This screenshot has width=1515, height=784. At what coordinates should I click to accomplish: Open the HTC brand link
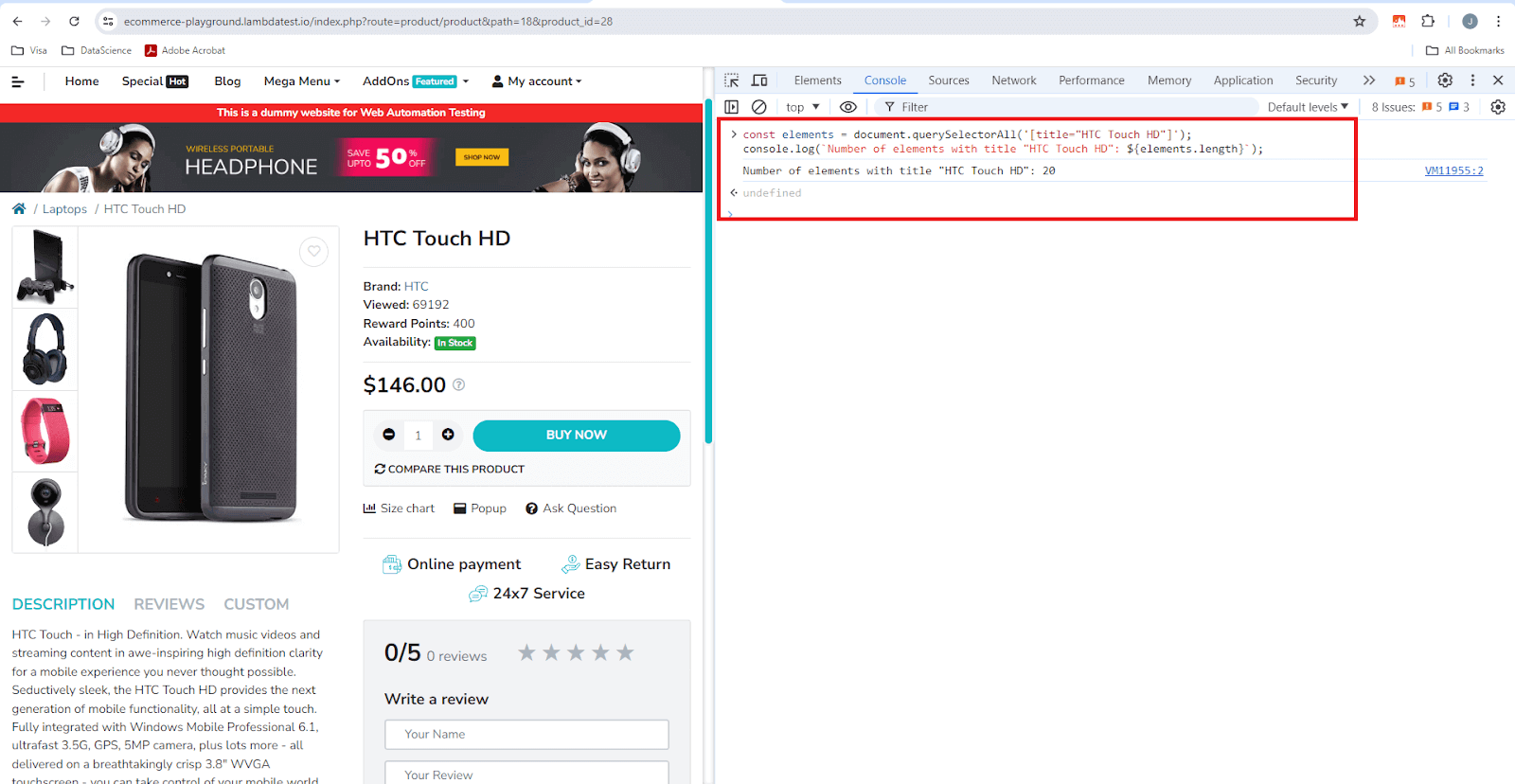click(x=417, y=286)
